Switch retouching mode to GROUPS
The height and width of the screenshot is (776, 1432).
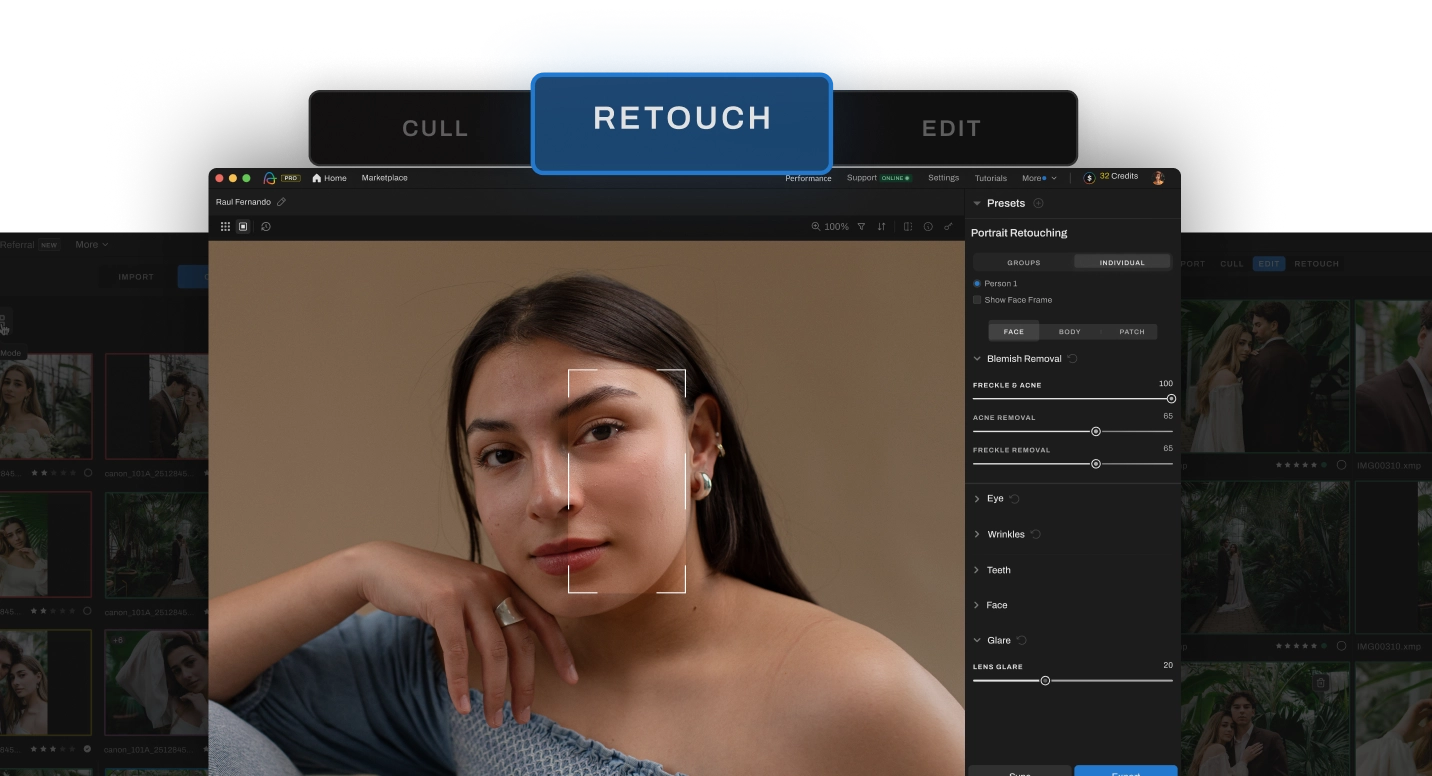tap(1023, 262)
